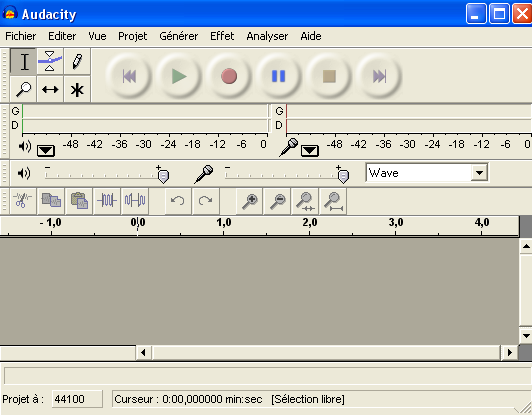This screenshot has width=532, height=415.
Task: Click the 2,0 mark on the timeline ruler
Action: [310, 223]
